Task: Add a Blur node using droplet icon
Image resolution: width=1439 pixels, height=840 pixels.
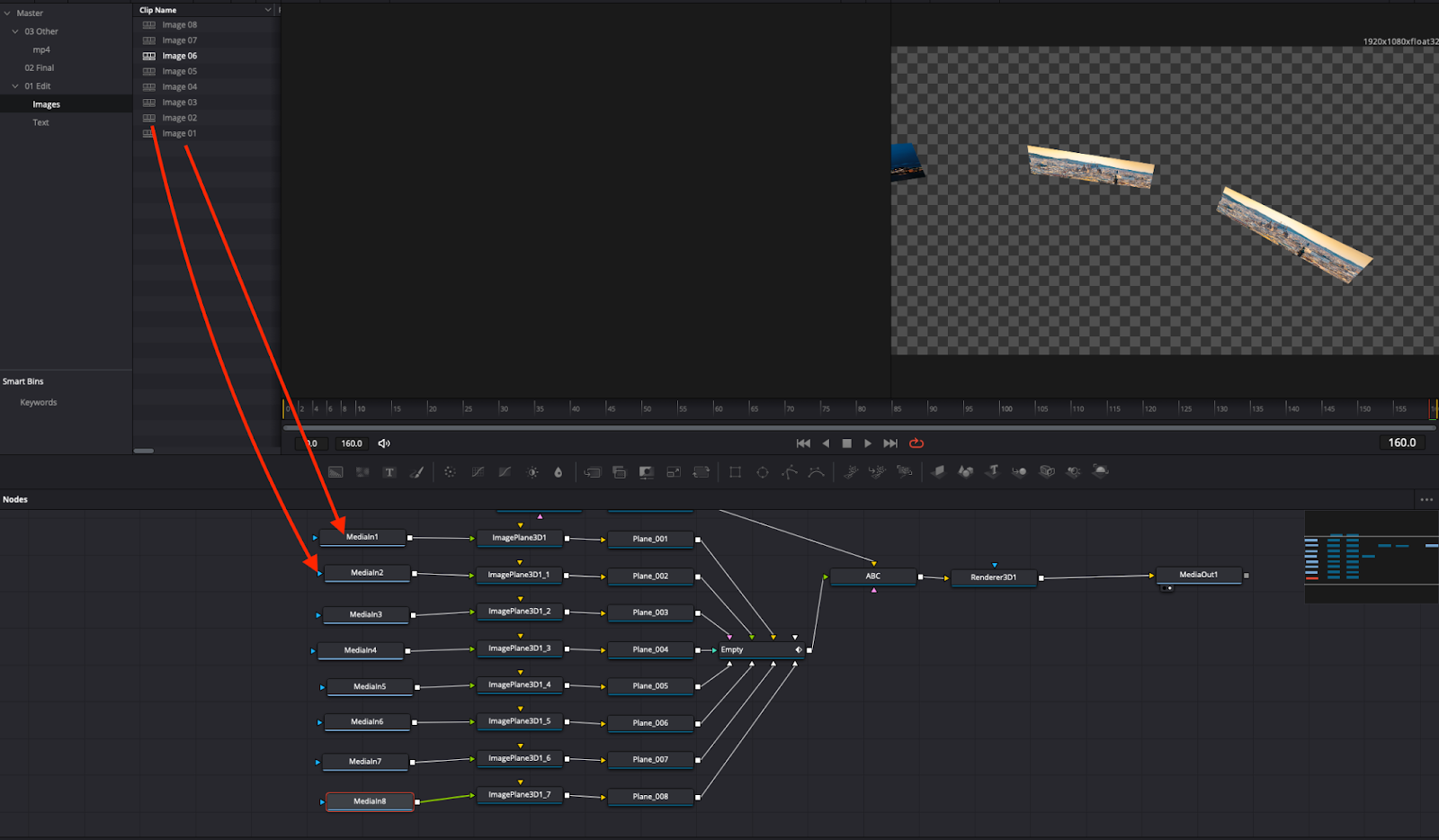Action: pos(559,472)
